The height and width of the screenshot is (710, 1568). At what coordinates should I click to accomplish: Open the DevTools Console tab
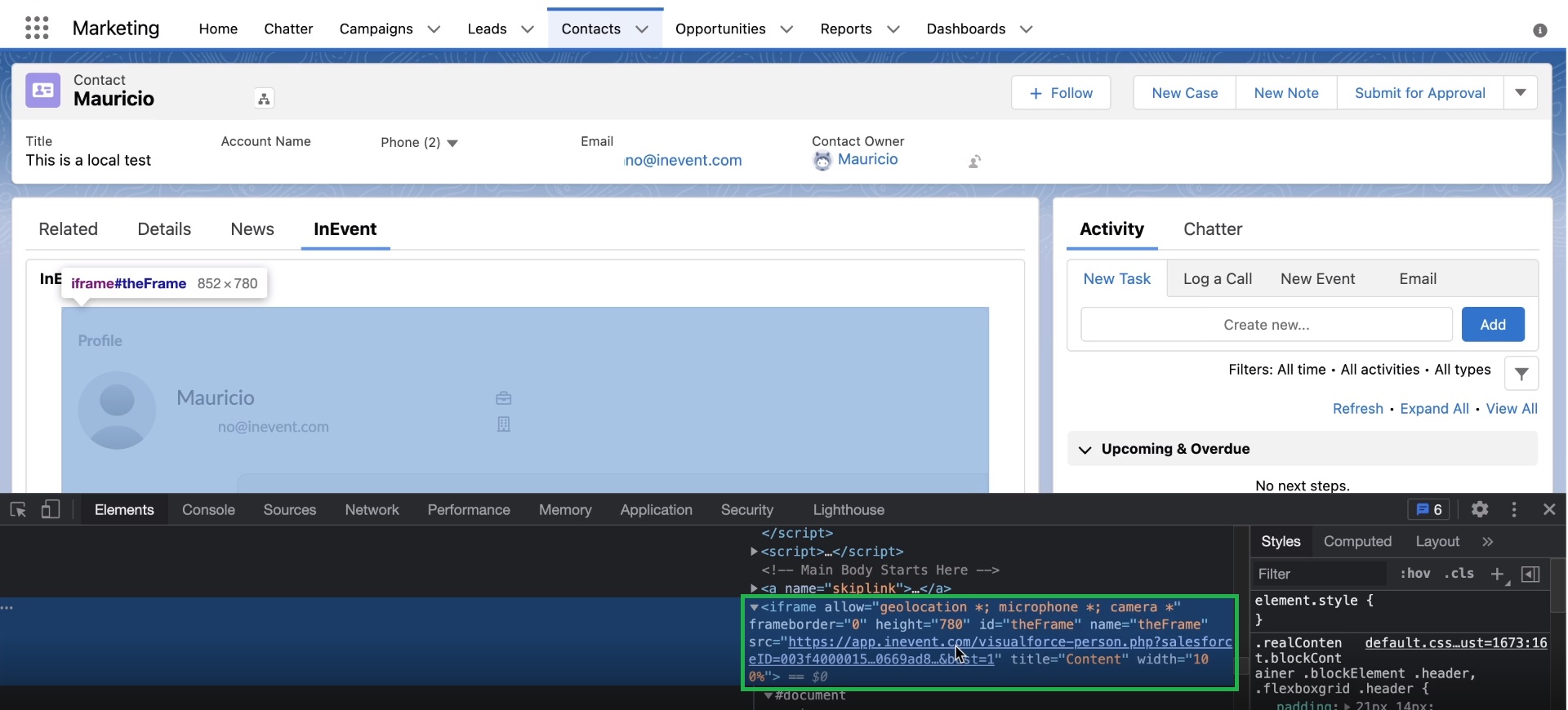click(208, 510)
